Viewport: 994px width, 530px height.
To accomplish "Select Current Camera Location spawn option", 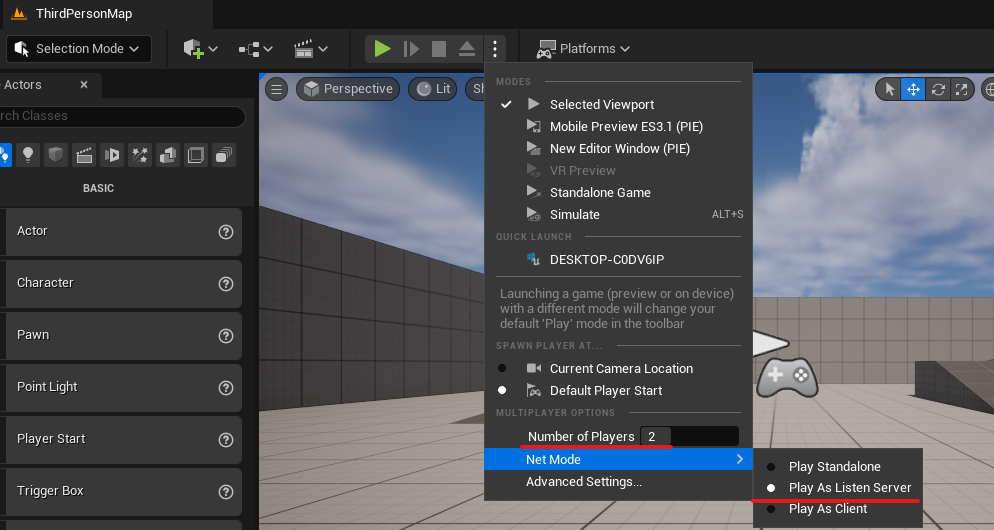I will pos(618,368).
